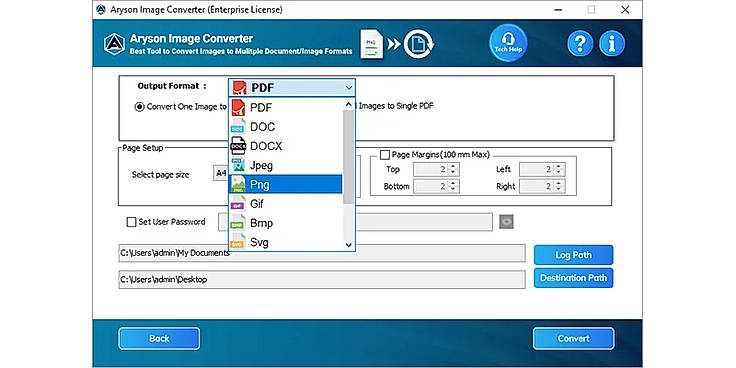Click the PDF icon in list
This screenshot has height=368, width=736.
(239, 107)
